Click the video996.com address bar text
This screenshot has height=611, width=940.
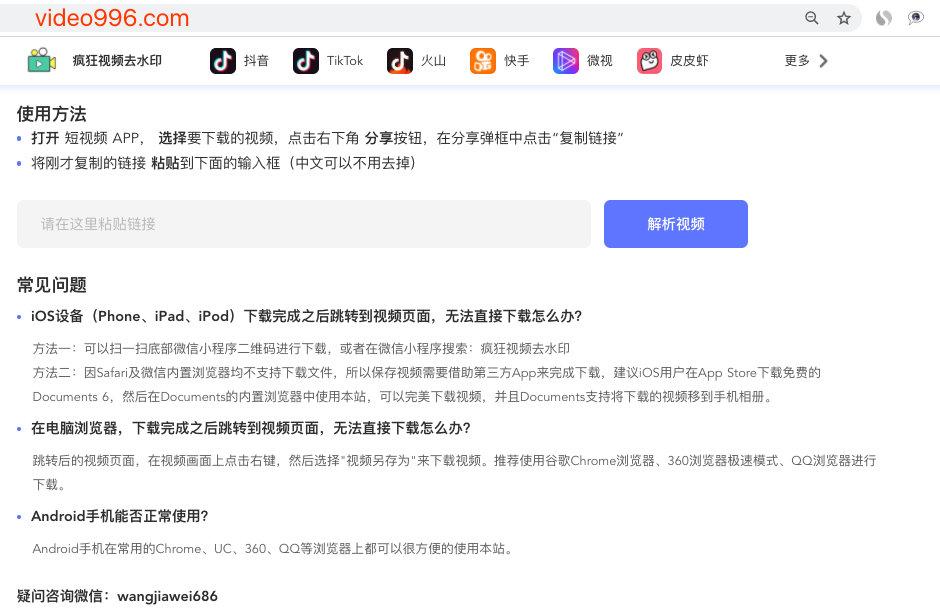112,18
